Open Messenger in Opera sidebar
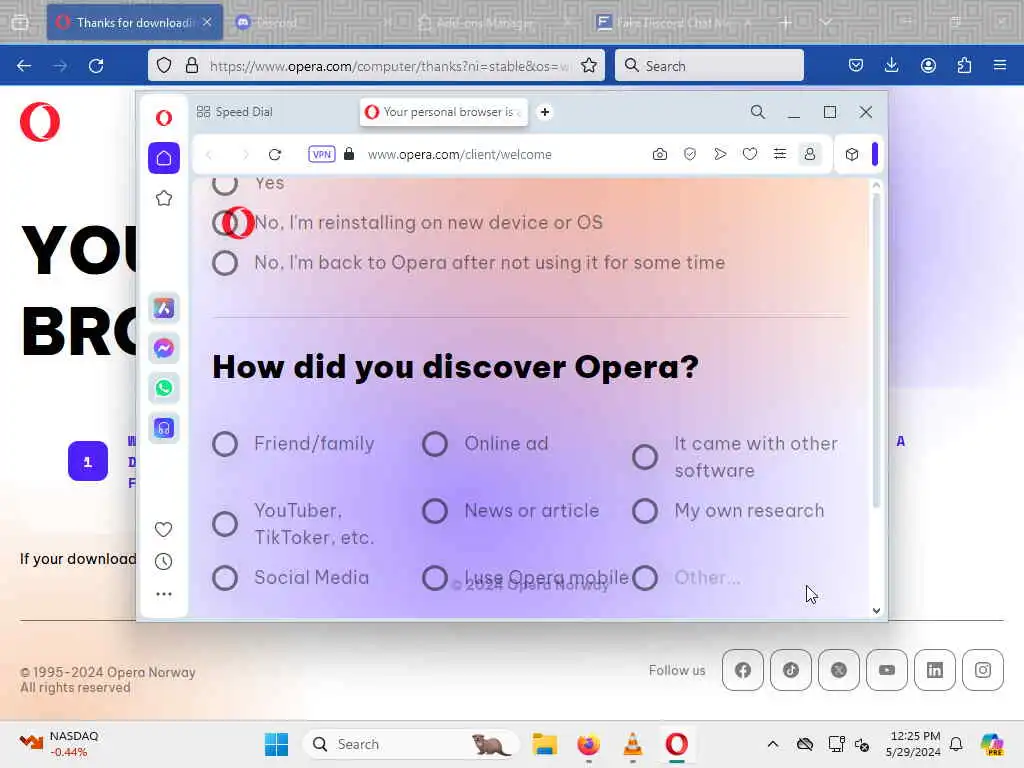Screen dimensions: 1024x768 [x=164, y=348]
